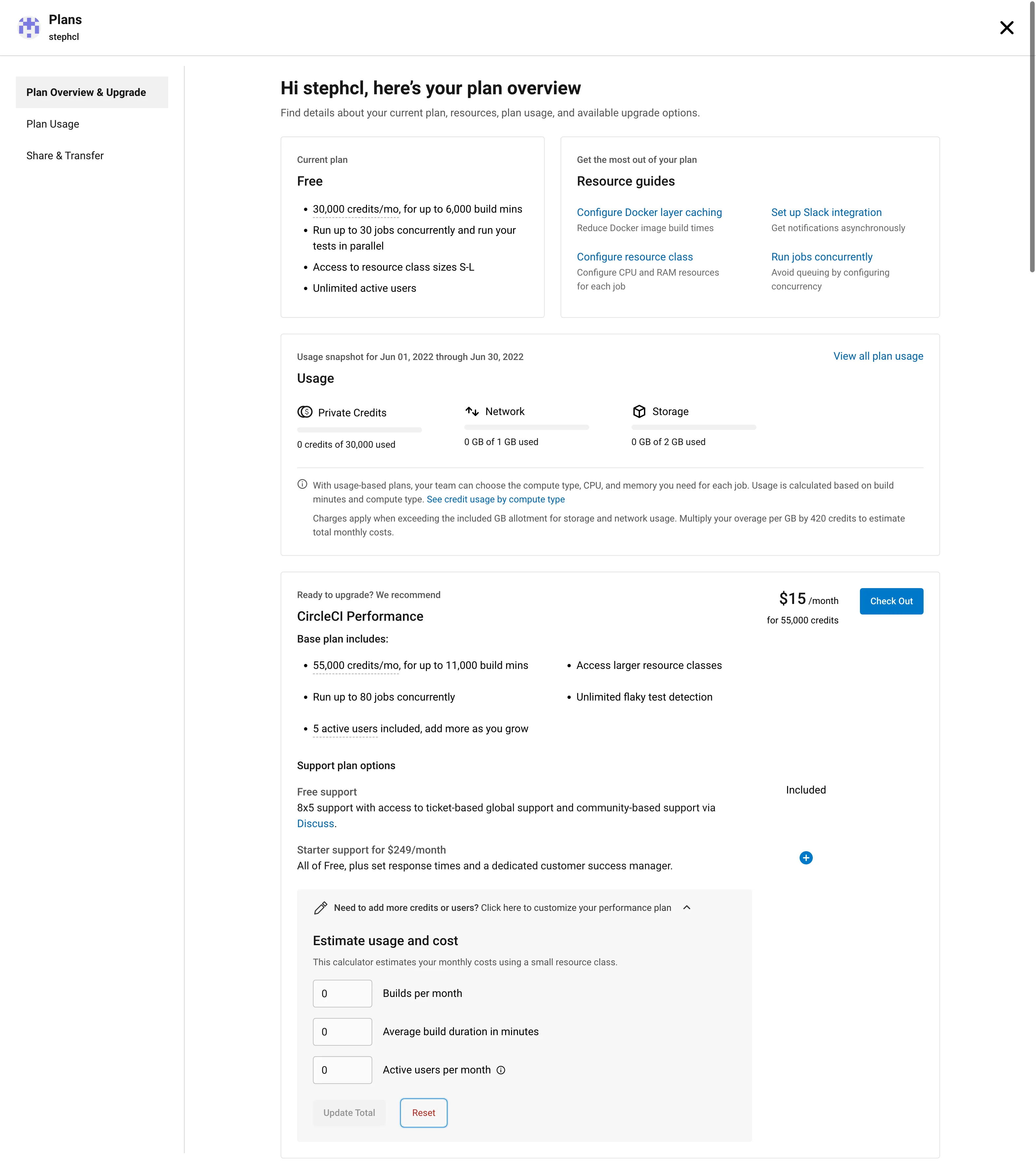Click 'Access to resource class sizes S-L' text
1036x1169 pixels.
(394, 267)
